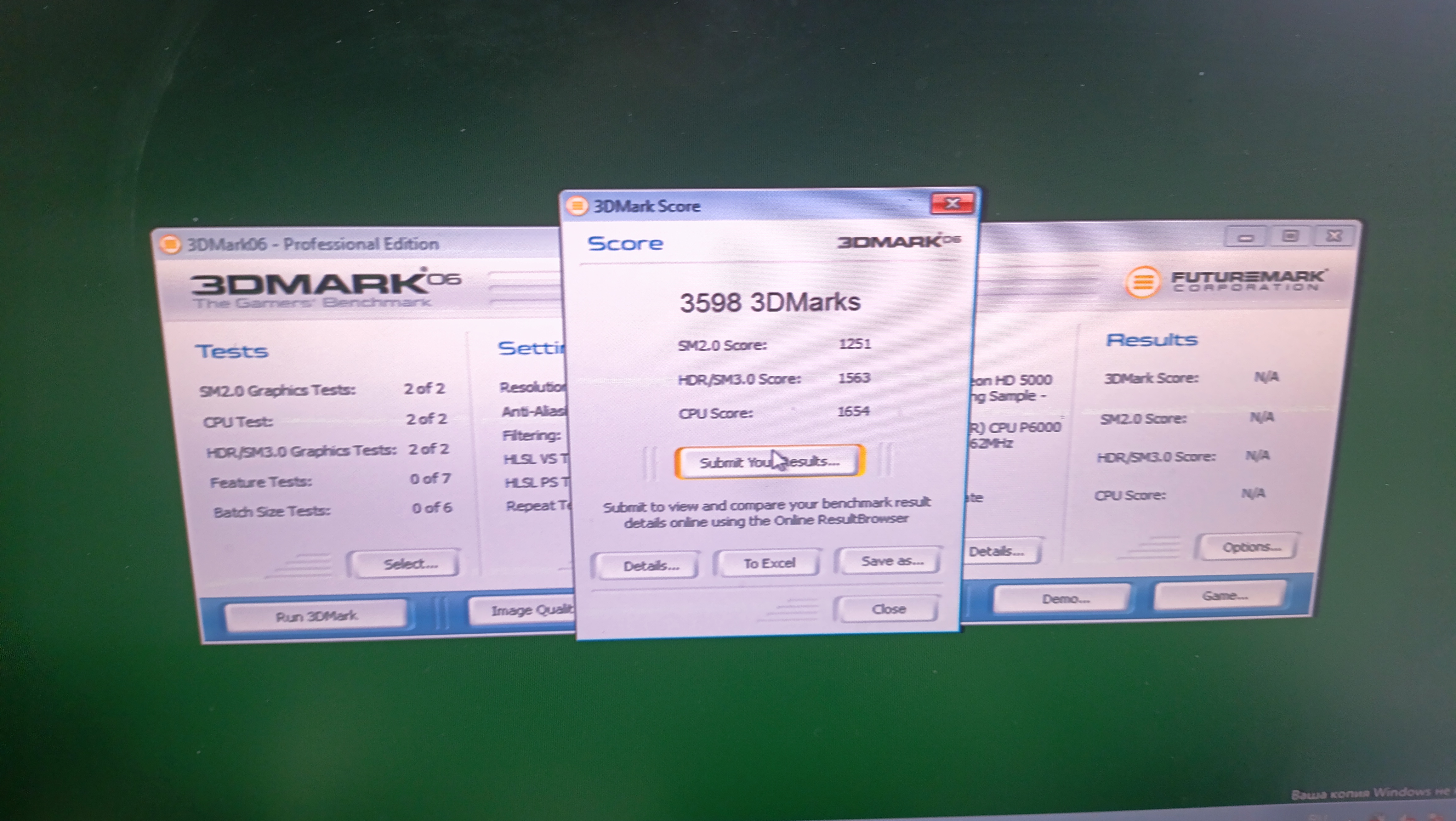Click 'Submit to view and compare' description text
Screen dimensions: 1456x821
click(766, 512)
